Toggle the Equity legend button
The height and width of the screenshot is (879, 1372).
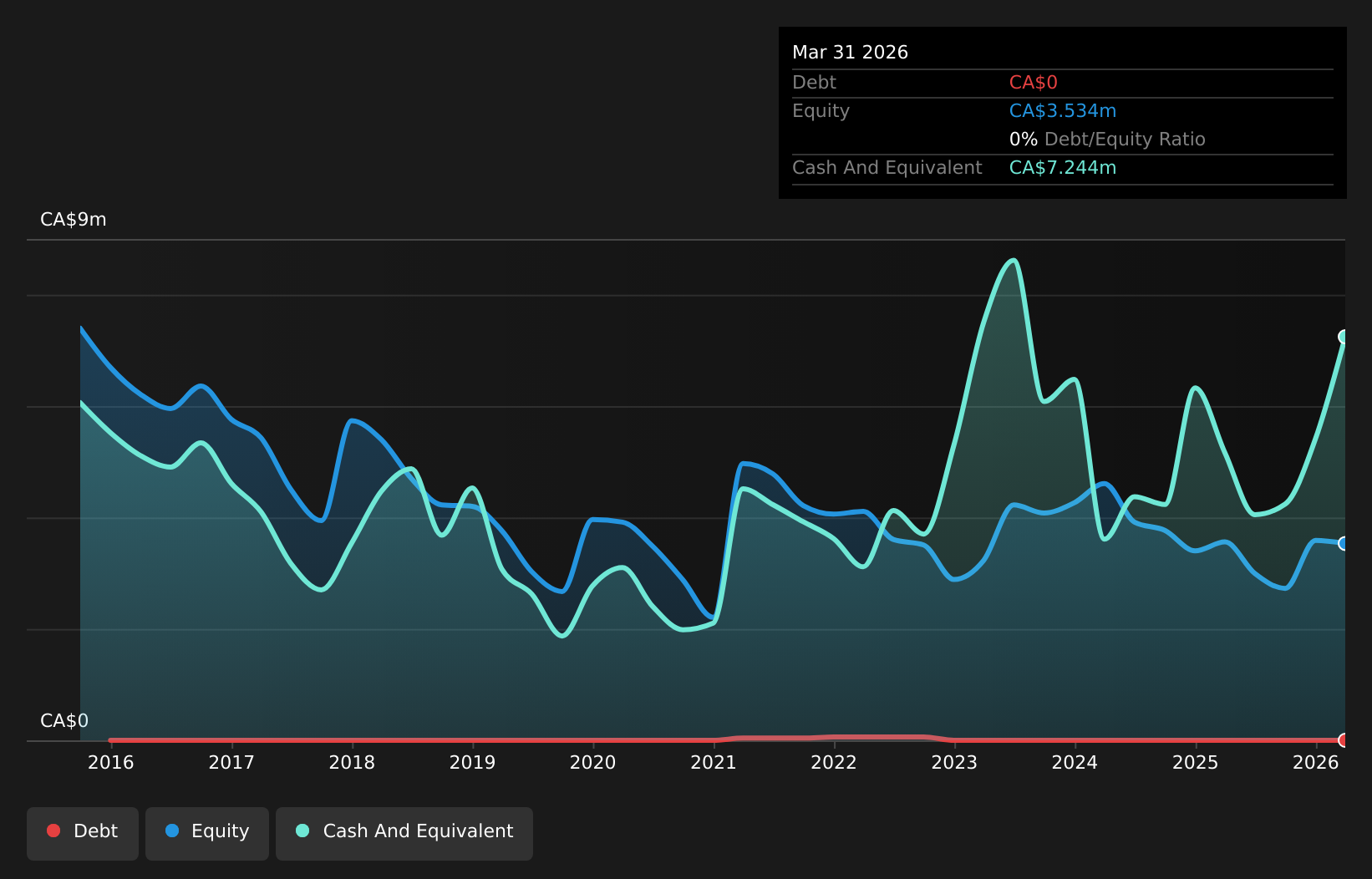(207, 833)
